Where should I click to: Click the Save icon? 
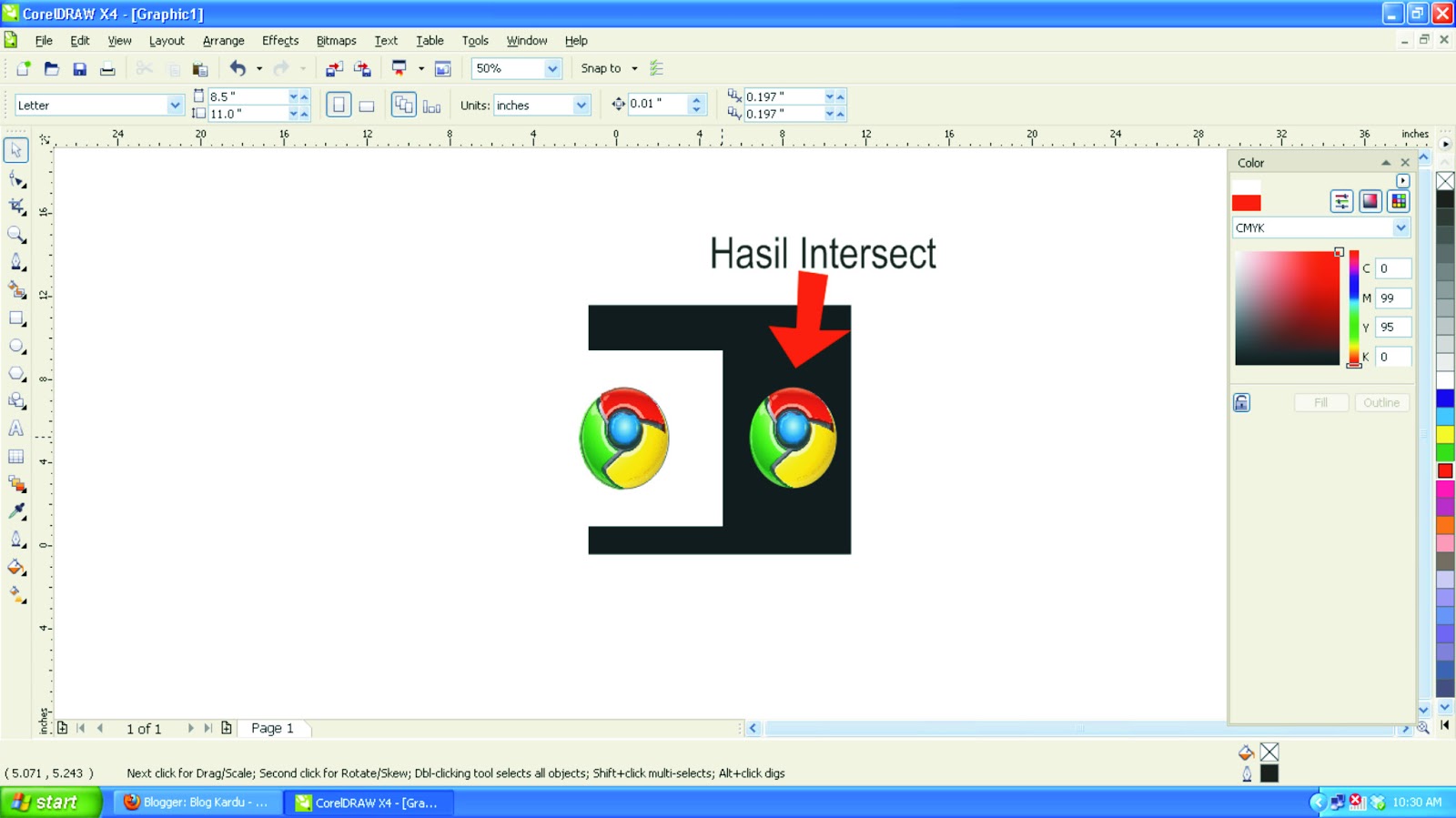pos(79,68)
